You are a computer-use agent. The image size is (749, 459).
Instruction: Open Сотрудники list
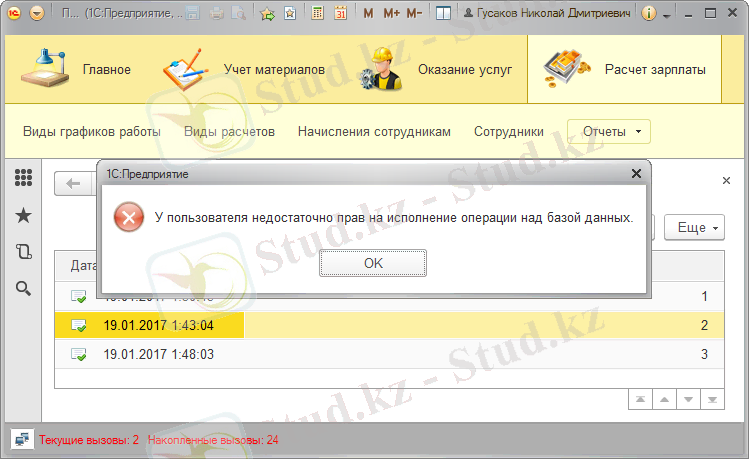pos(509,132)
